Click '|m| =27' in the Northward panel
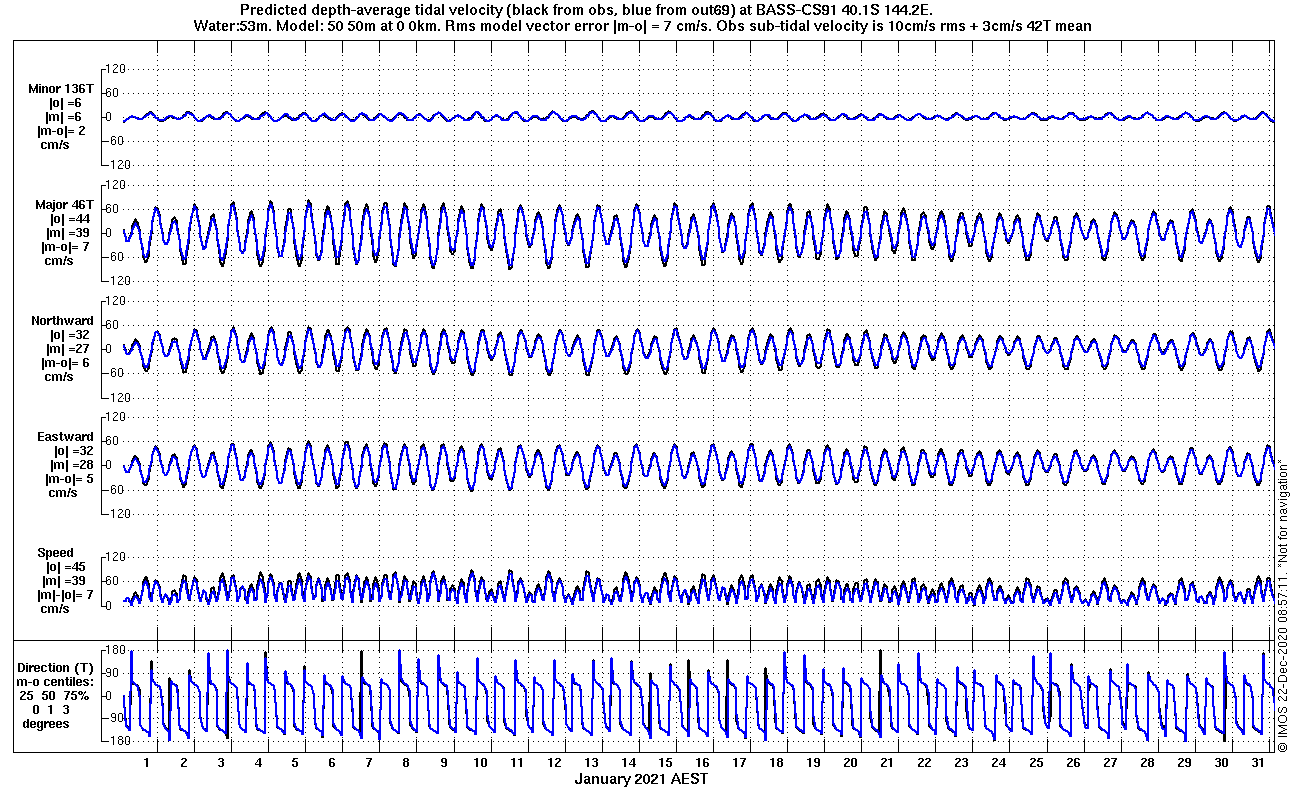 (66, 349)
